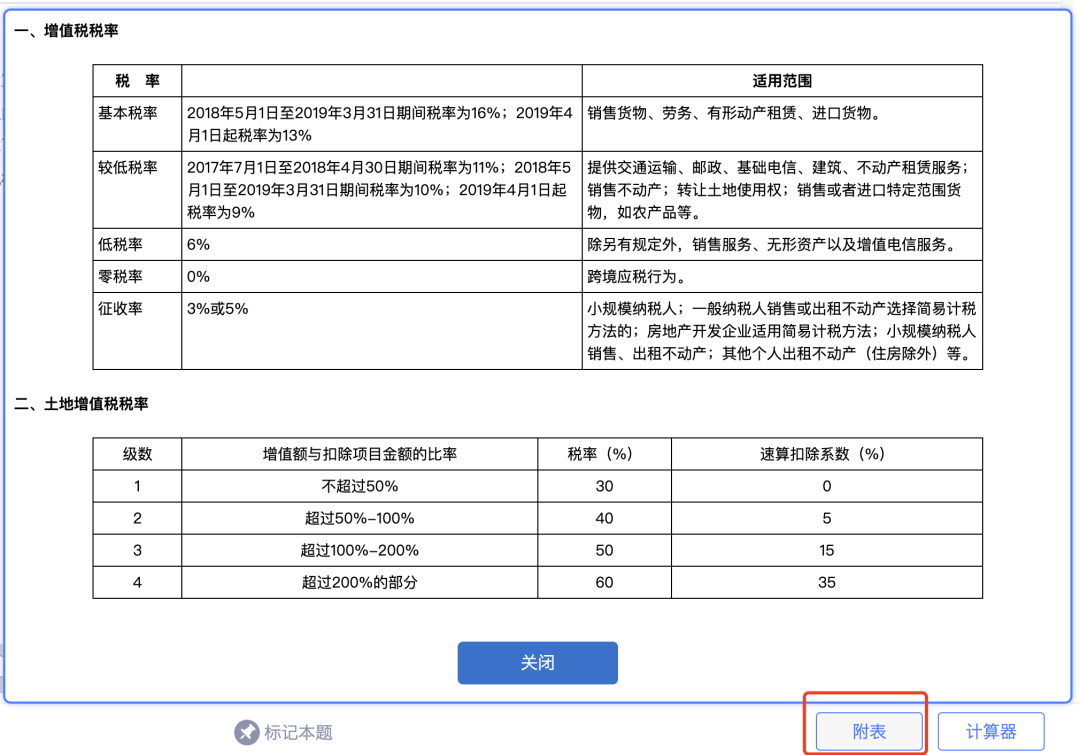Select the 超过200%的部分 cell
Image resolution: width=1080 pixels, height=755 pixels.
(x=359, y=582)
